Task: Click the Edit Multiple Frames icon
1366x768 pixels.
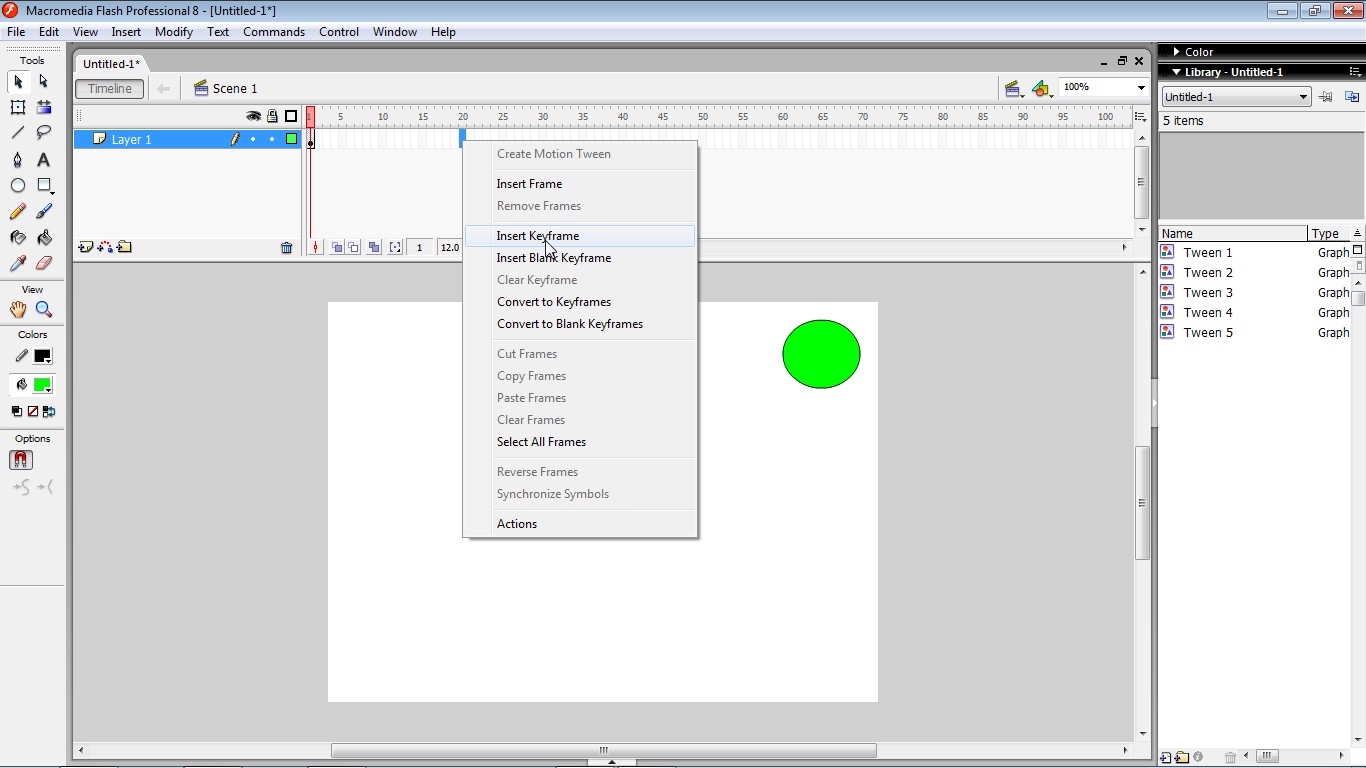Action: pos(374,247)
